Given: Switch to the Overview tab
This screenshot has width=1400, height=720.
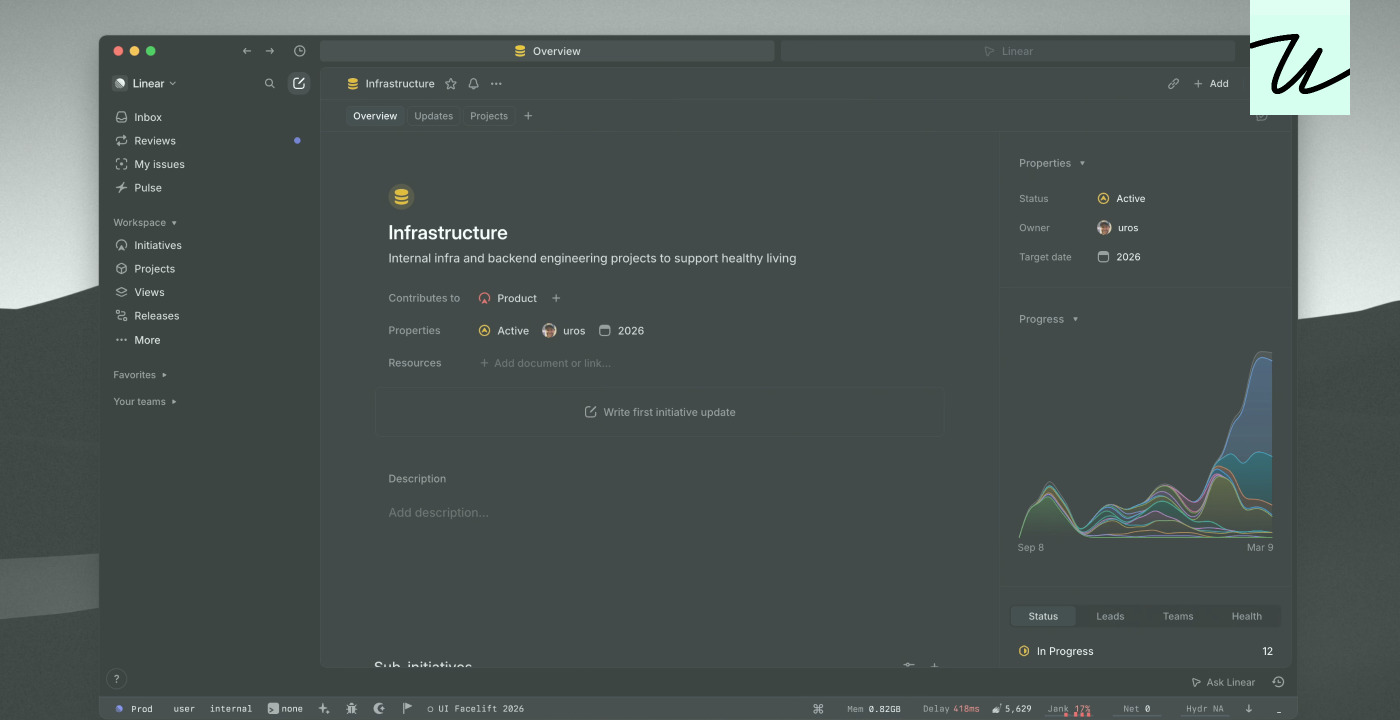Looking at the screenshot, I should (x=375, y=116).
